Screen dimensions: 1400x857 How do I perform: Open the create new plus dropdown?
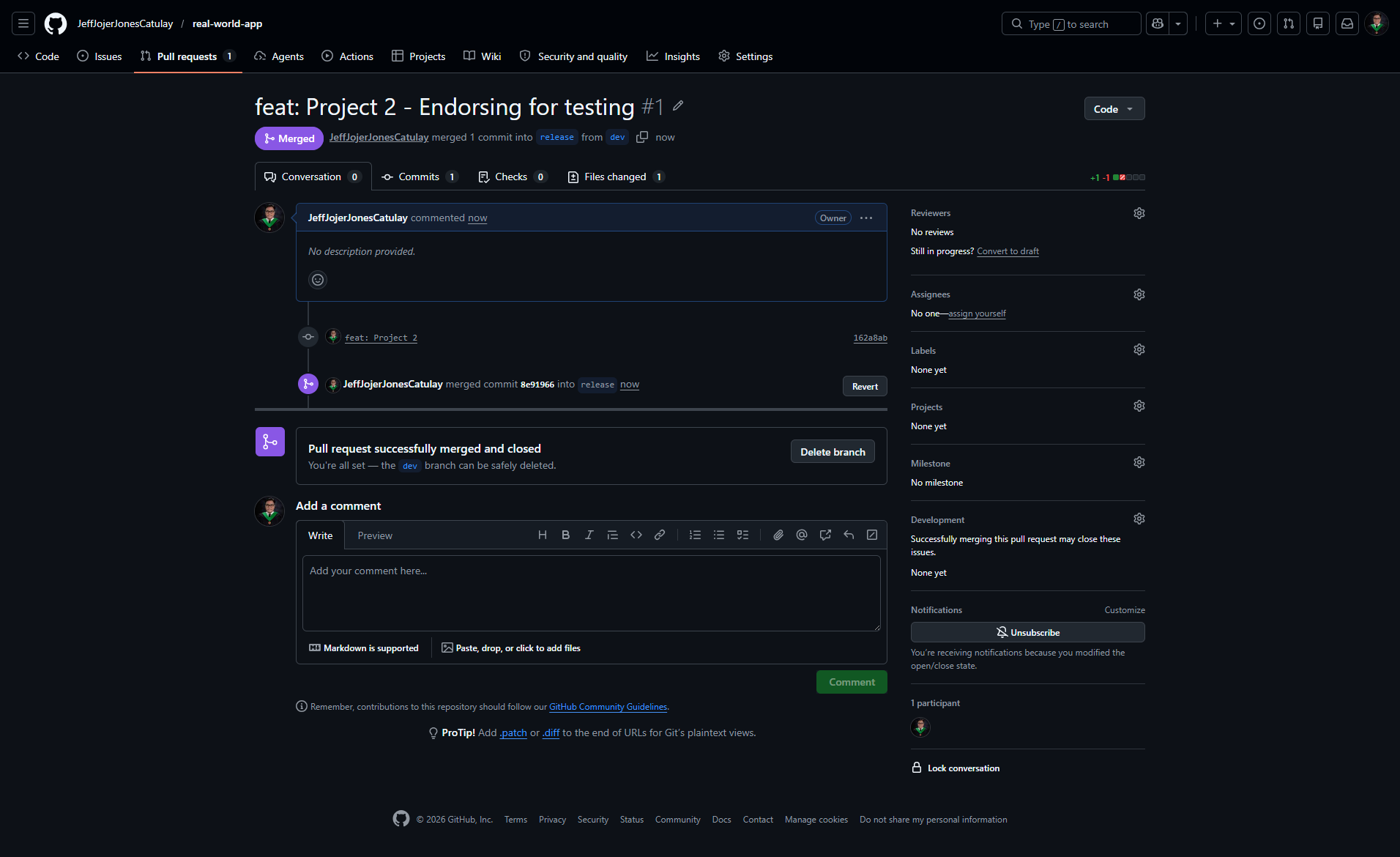[1223, 24]
